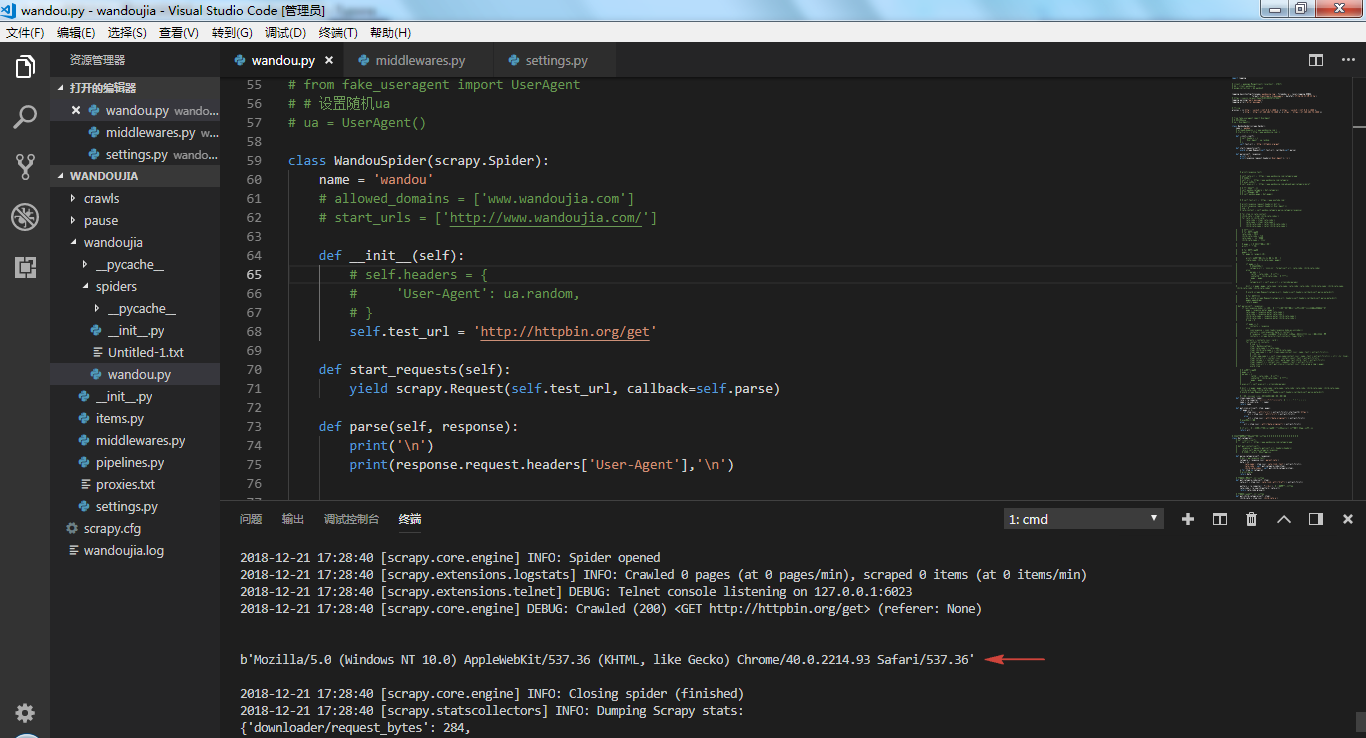
Task: Open the 帮助(H) menu
Action: pos(390,32)
